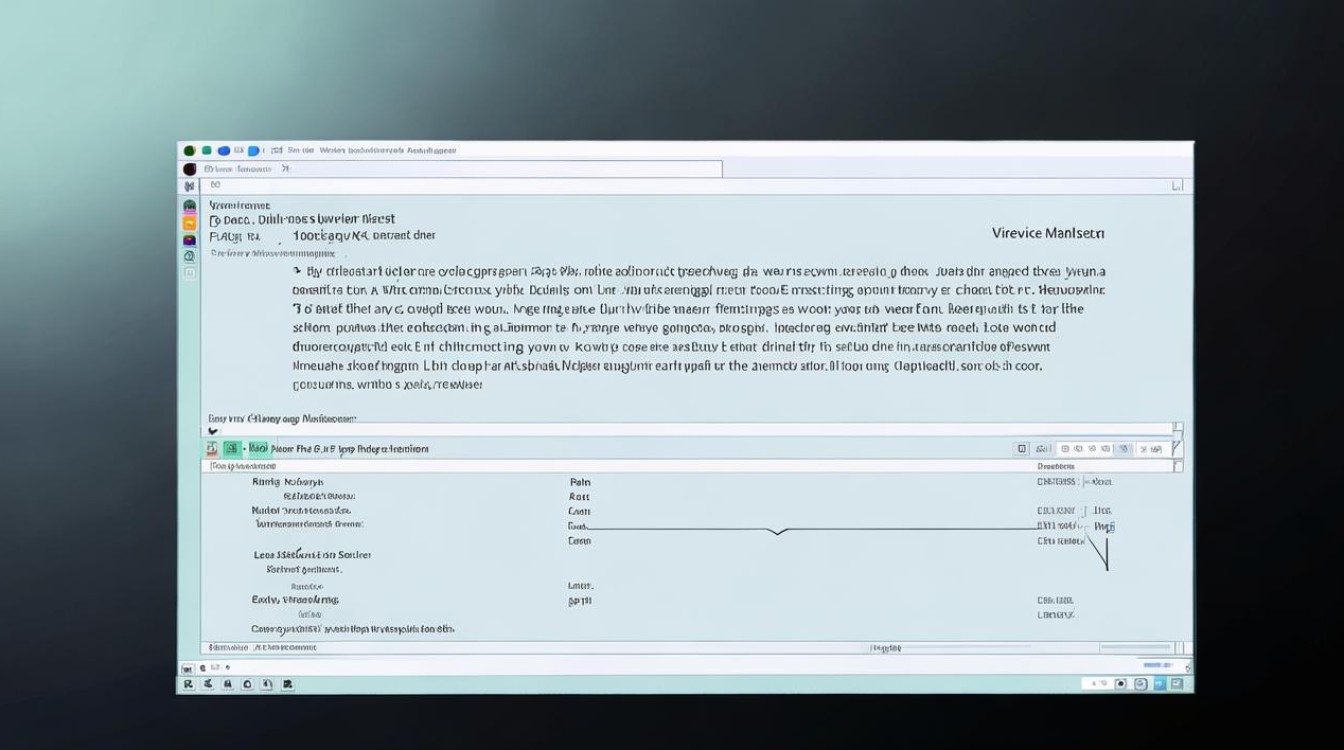Click the blue tray icon at bottom right

(x=1160, y=683)
